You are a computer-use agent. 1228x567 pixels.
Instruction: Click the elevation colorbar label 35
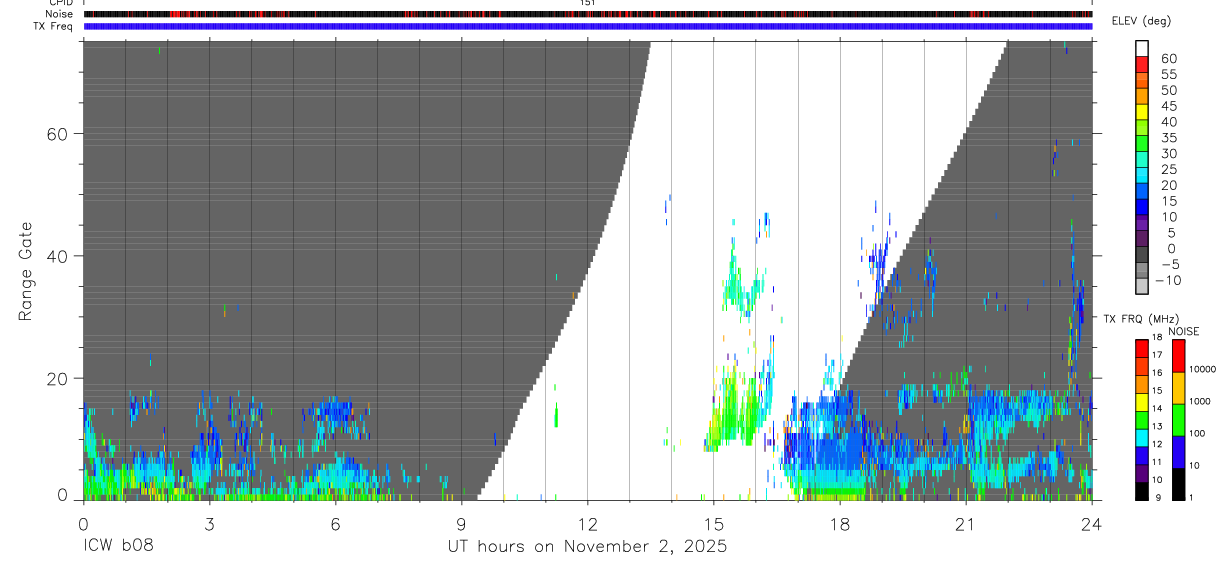coord(1167,138)
